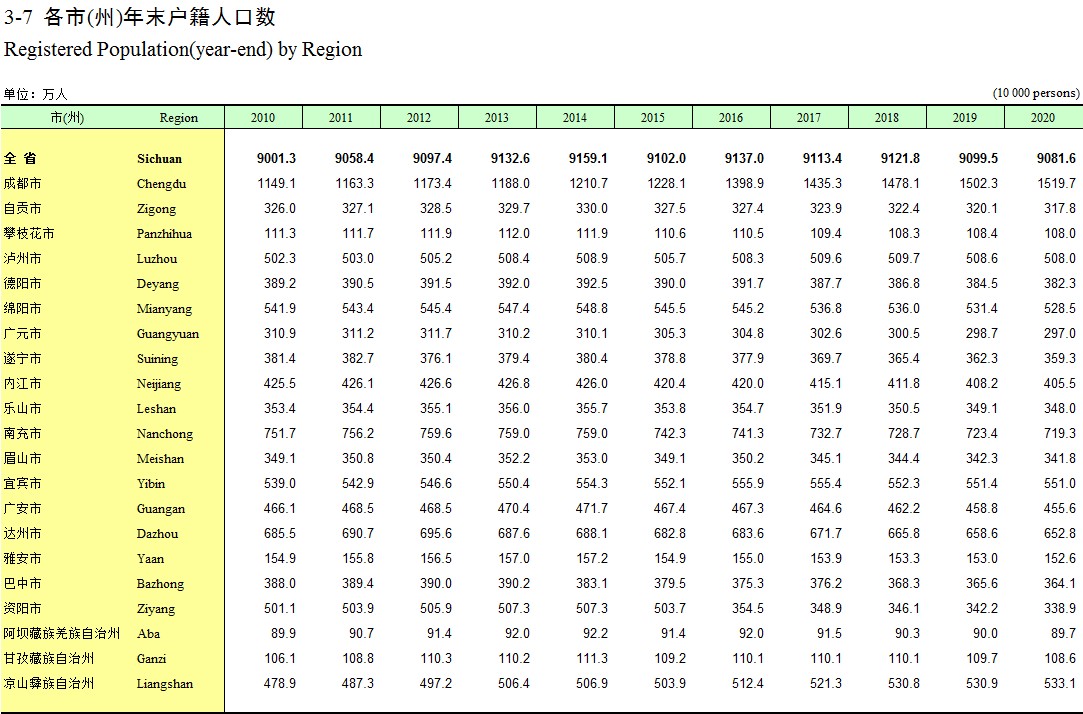The image size is (1083, 714).
Task: Select the Ziyang row label
Action: click(x=155, y=608)
